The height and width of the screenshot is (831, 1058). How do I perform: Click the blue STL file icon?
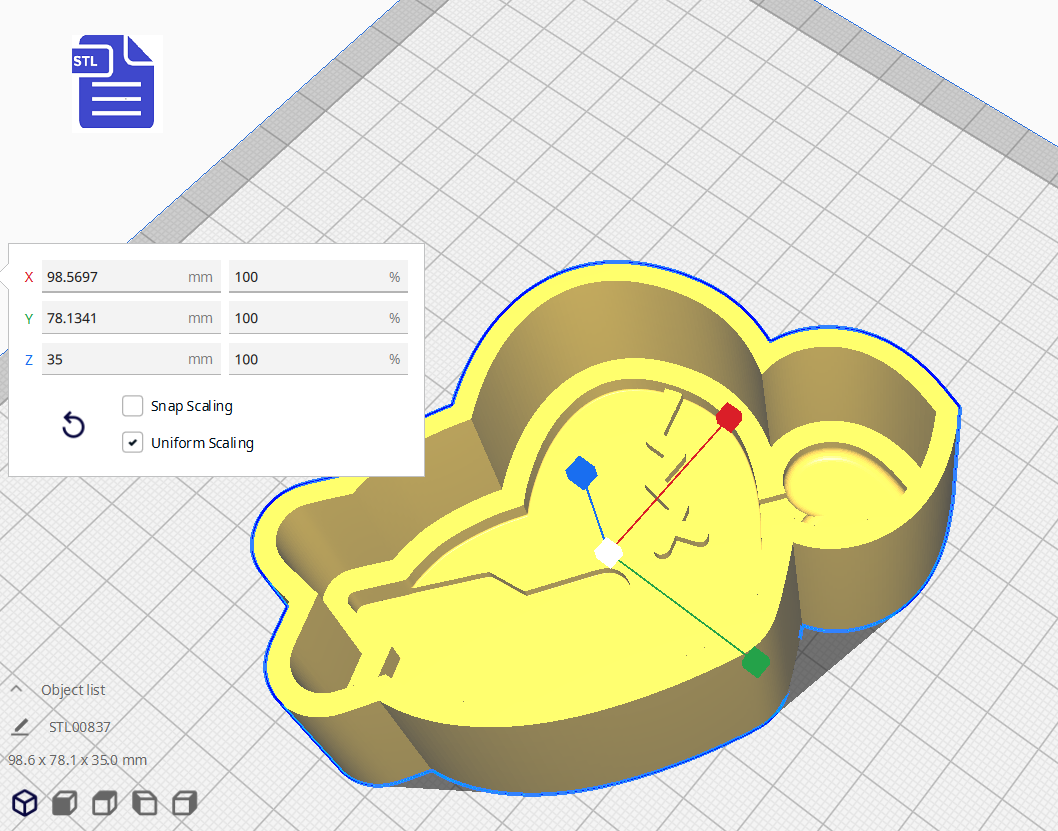[x=116, y=82]
